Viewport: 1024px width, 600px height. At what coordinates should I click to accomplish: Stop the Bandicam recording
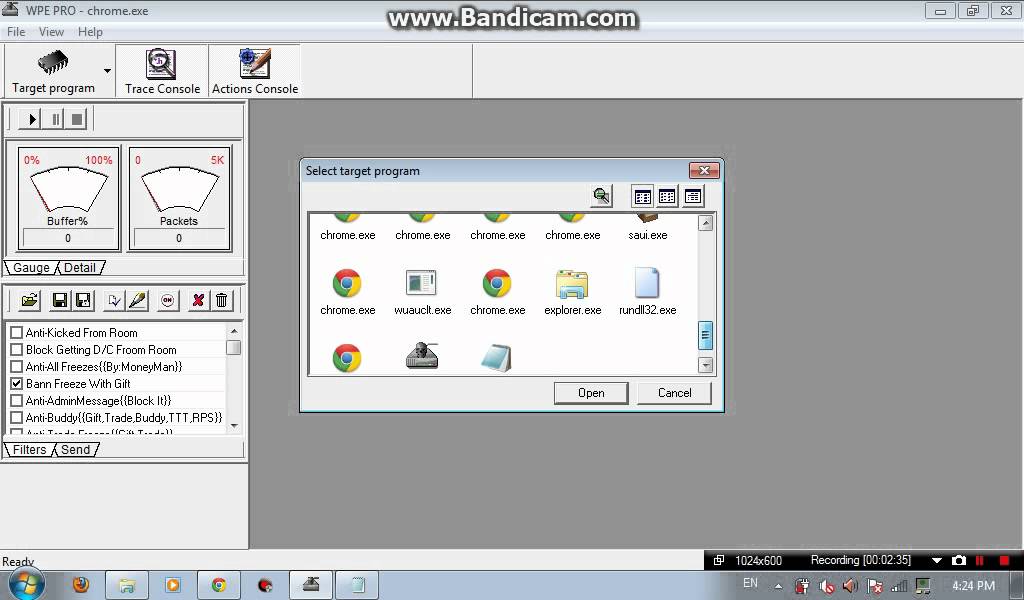pos(1004,560)
